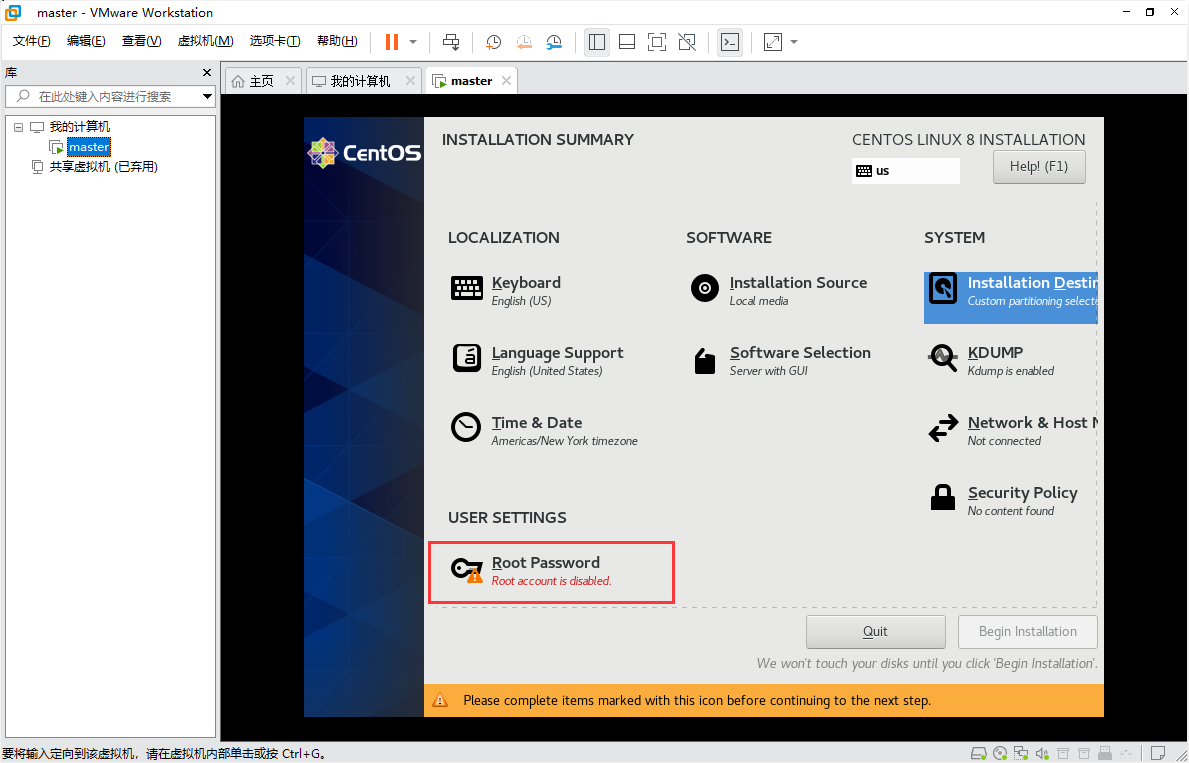This screenshot has width=1189, height=763.
Task: Open the Keyboard settings
Action: pyautogui.click(x=507, y=290)
